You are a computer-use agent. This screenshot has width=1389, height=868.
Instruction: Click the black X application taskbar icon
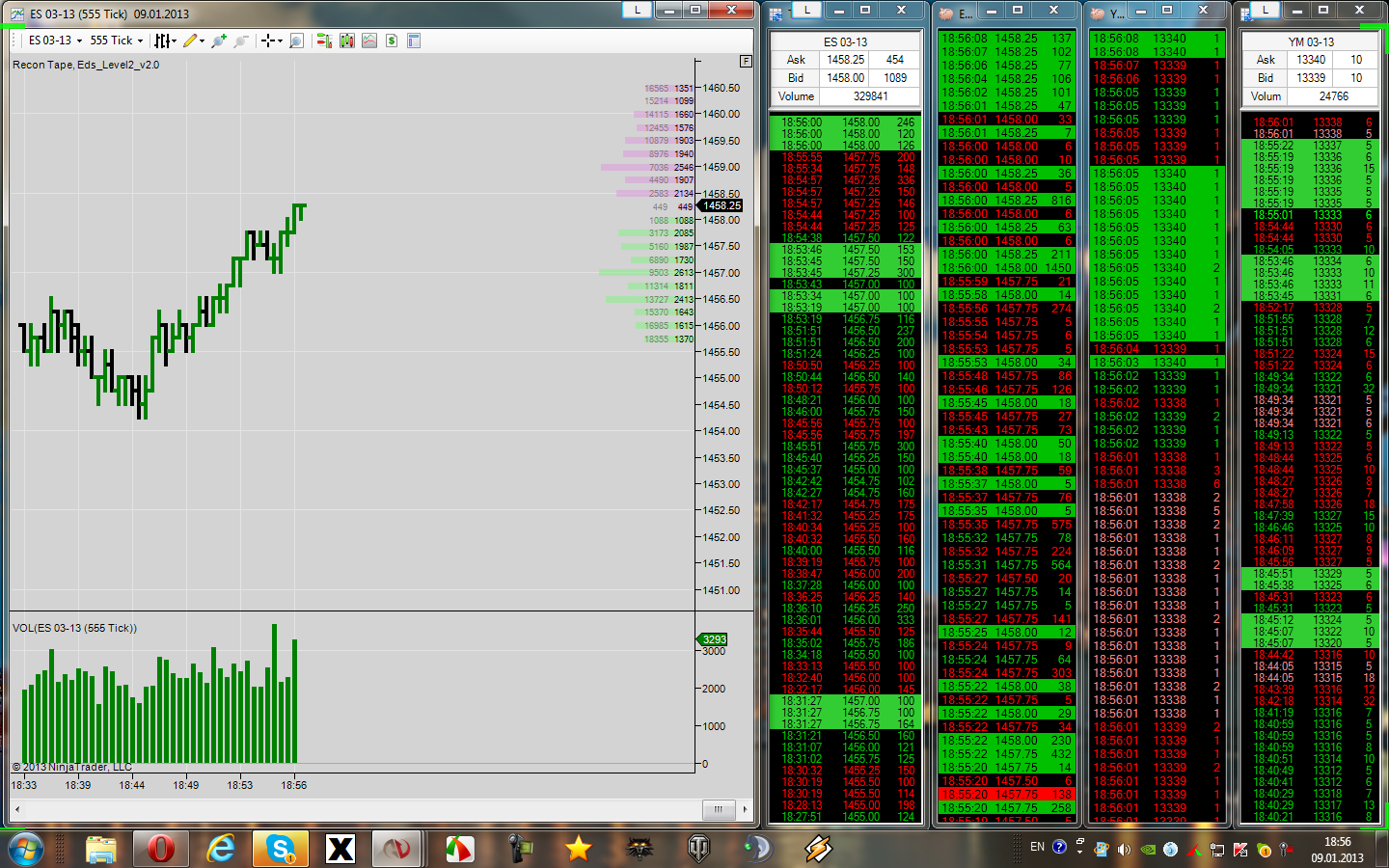coord(340,849)
